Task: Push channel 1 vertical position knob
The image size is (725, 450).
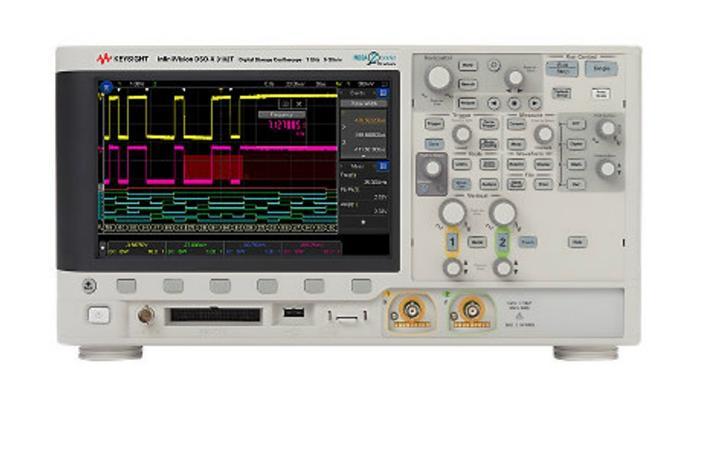Action: (x=452, y=268)
